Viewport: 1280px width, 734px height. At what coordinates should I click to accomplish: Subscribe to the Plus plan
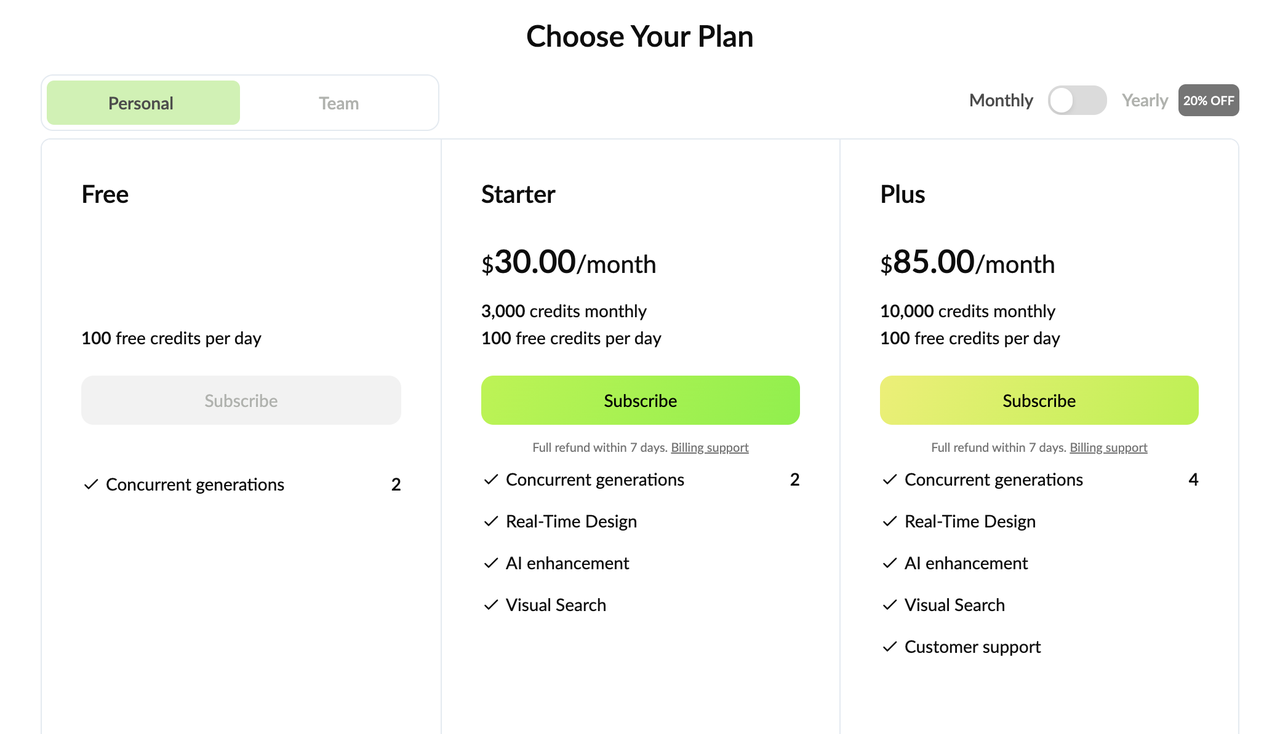(x=1039, y=400)
